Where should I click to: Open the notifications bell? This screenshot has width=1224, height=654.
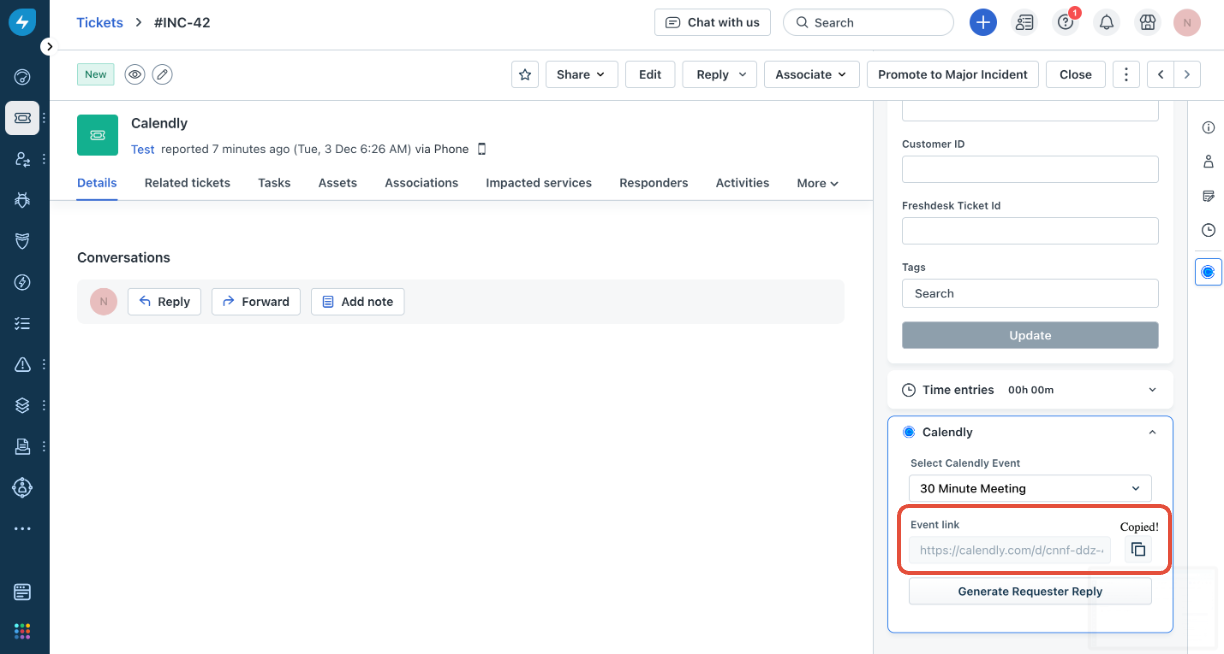[1106, 22]
